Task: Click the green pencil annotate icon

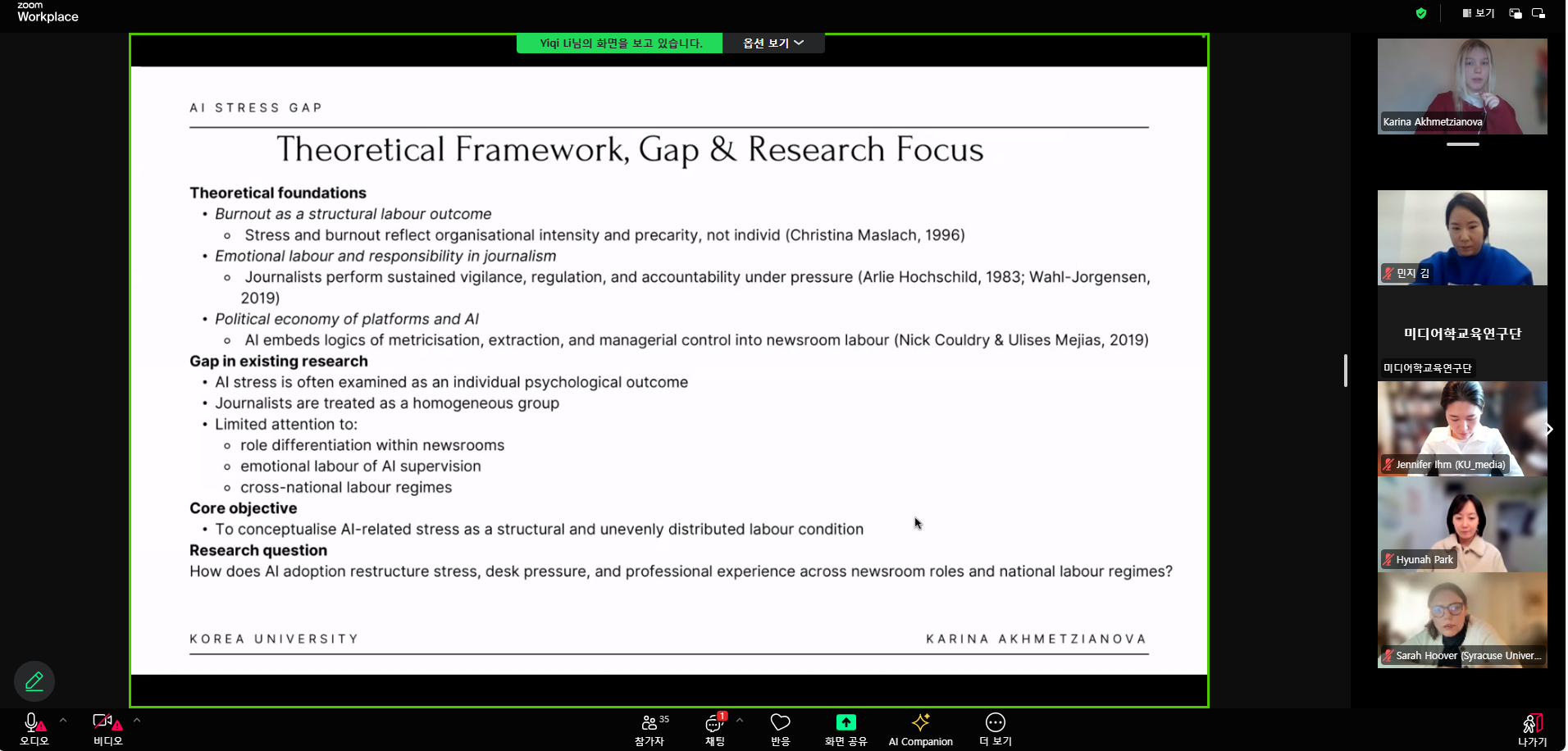Action: [x=34, y=681]
